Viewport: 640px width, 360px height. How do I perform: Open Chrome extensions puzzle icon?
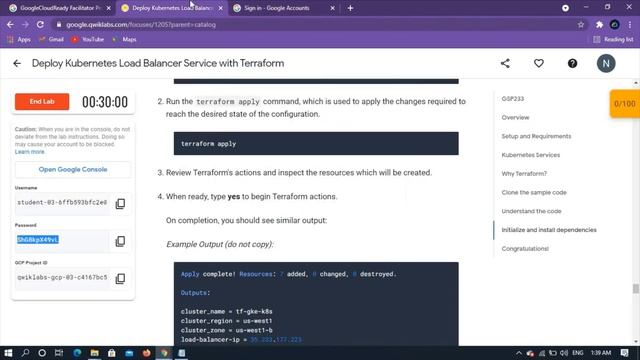[599, 24]
